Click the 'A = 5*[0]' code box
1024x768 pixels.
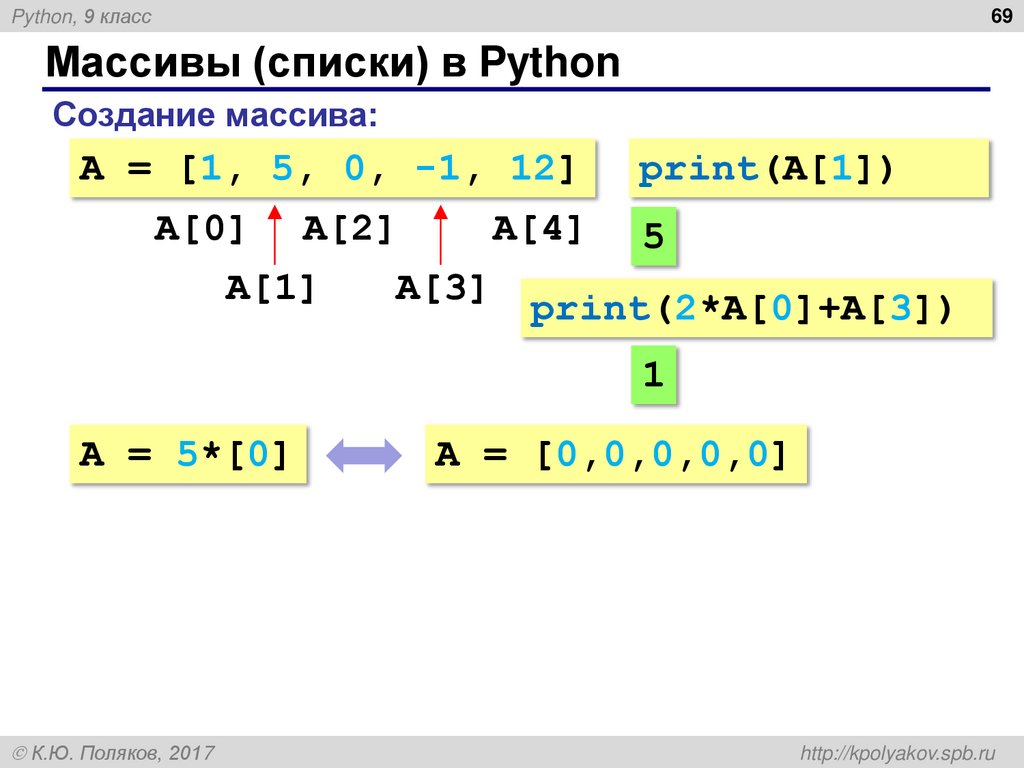[x=188, y=454]
